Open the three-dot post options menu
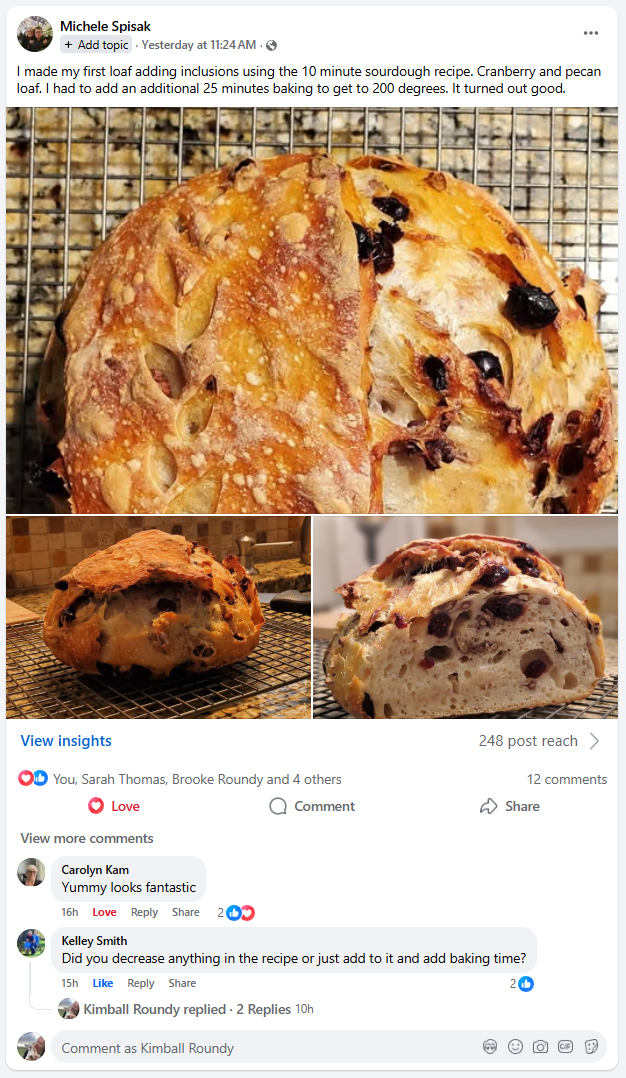The image size is (626, 1078). [x=591, y=32]
